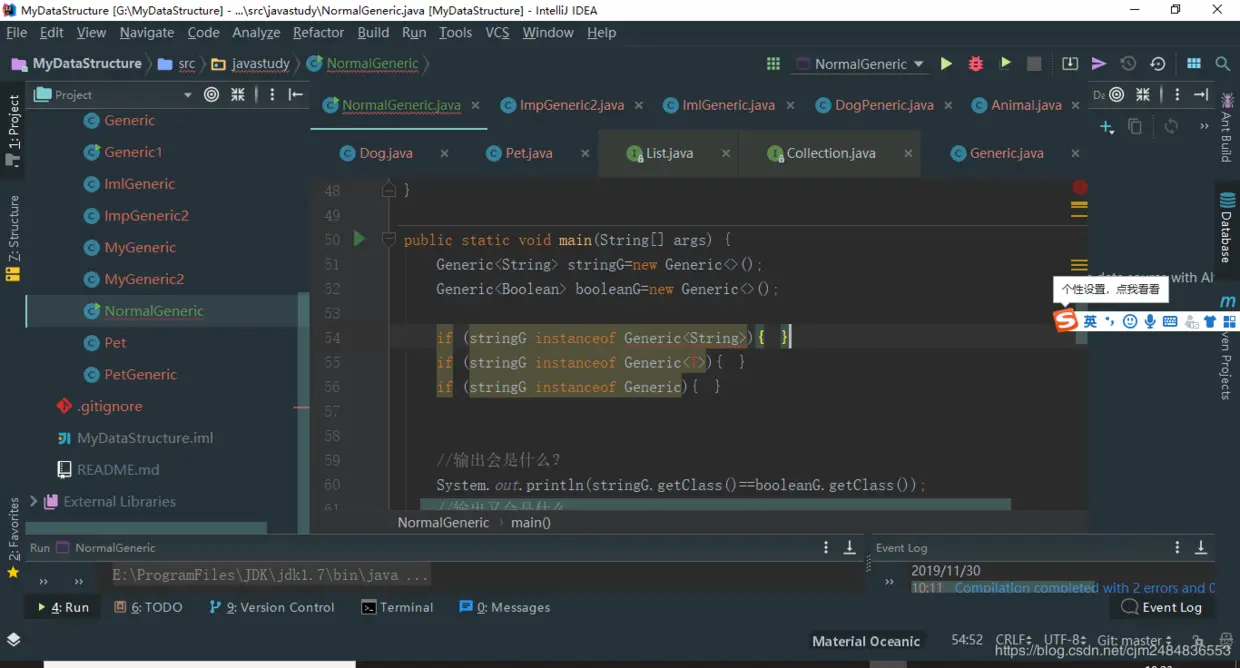Click the VCS update project icon
1240x668 pixels.
click(x=1069, y=64)
